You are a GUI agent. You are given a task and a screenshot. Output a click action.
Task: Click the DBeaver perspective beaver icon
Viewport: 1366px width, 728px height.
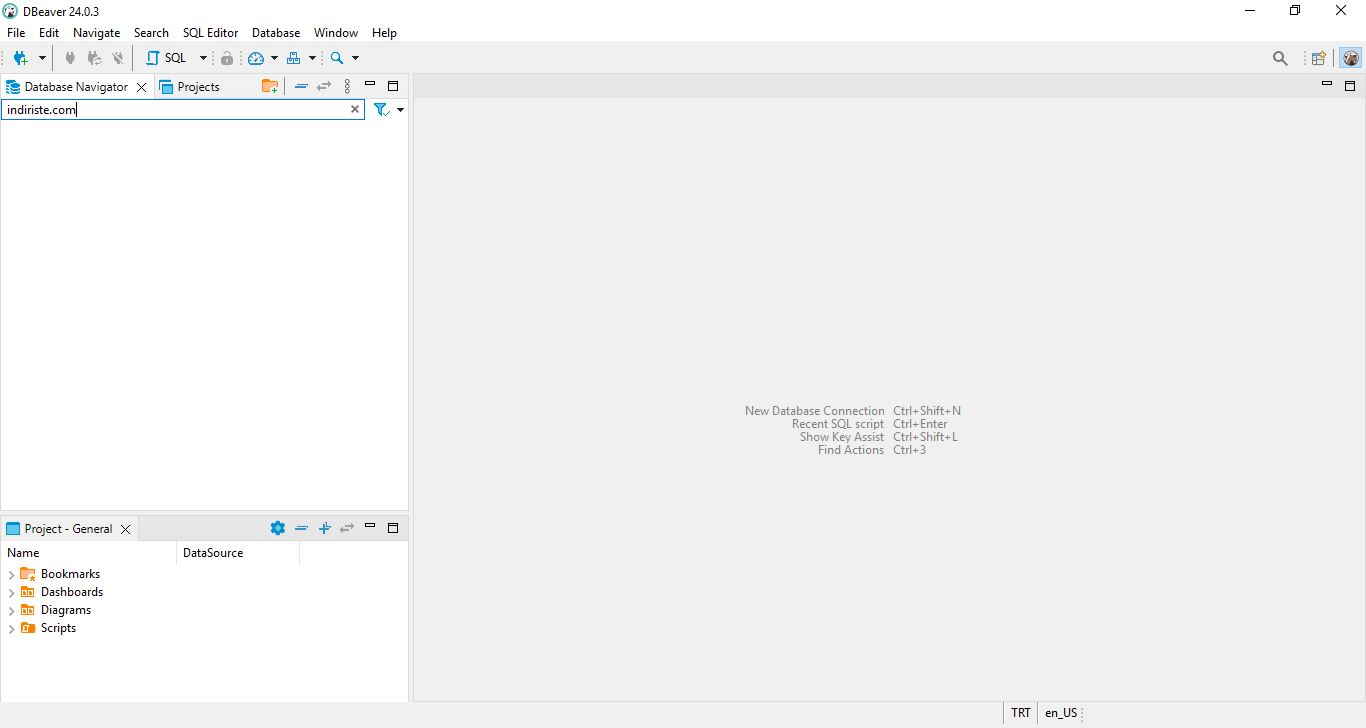pyautogui.click(x=1351, y=58)
